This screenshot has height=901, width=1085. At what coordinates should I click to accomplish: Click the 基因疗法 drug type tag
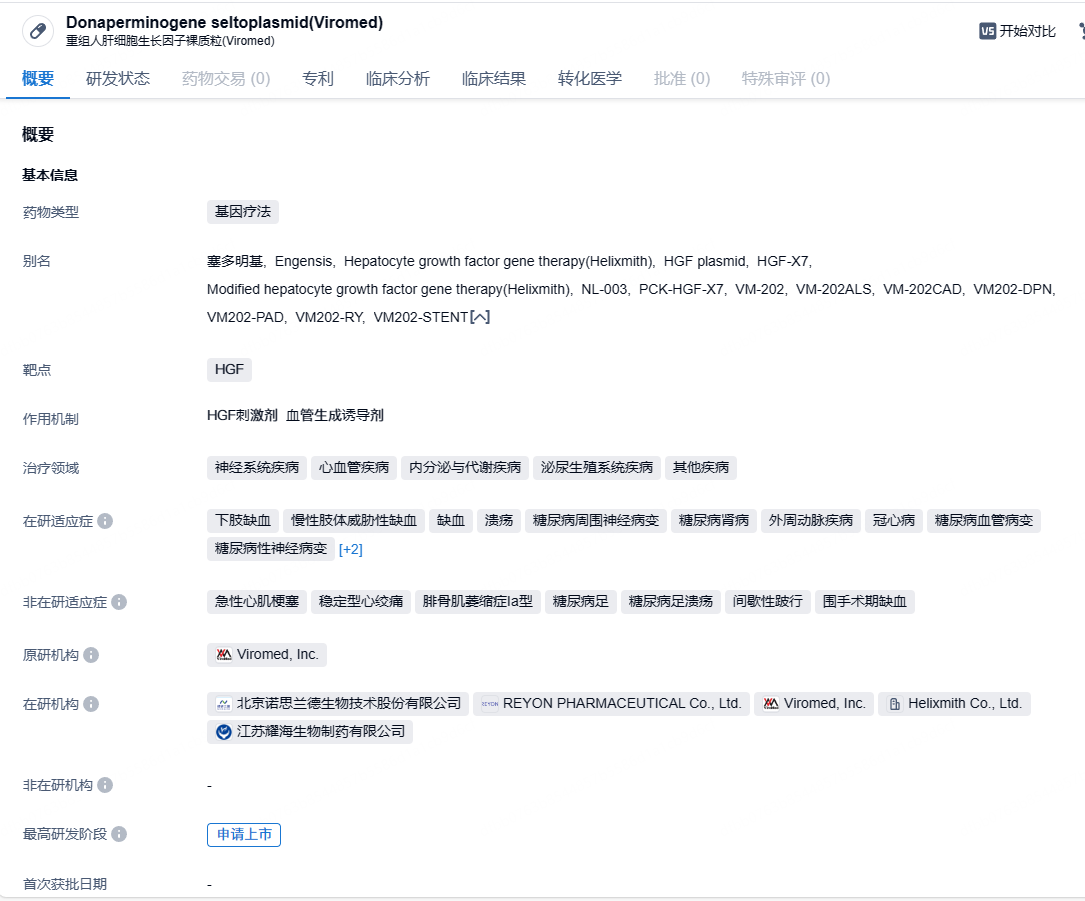(243, 212)
